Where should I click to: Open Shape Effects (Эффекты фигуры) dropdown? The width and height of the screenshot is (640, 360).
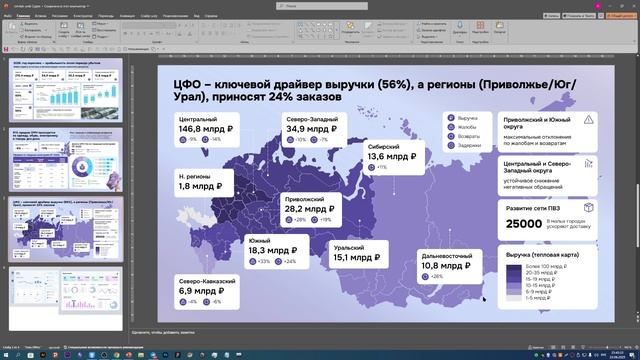pyautogui.click(x=393, y=36)
